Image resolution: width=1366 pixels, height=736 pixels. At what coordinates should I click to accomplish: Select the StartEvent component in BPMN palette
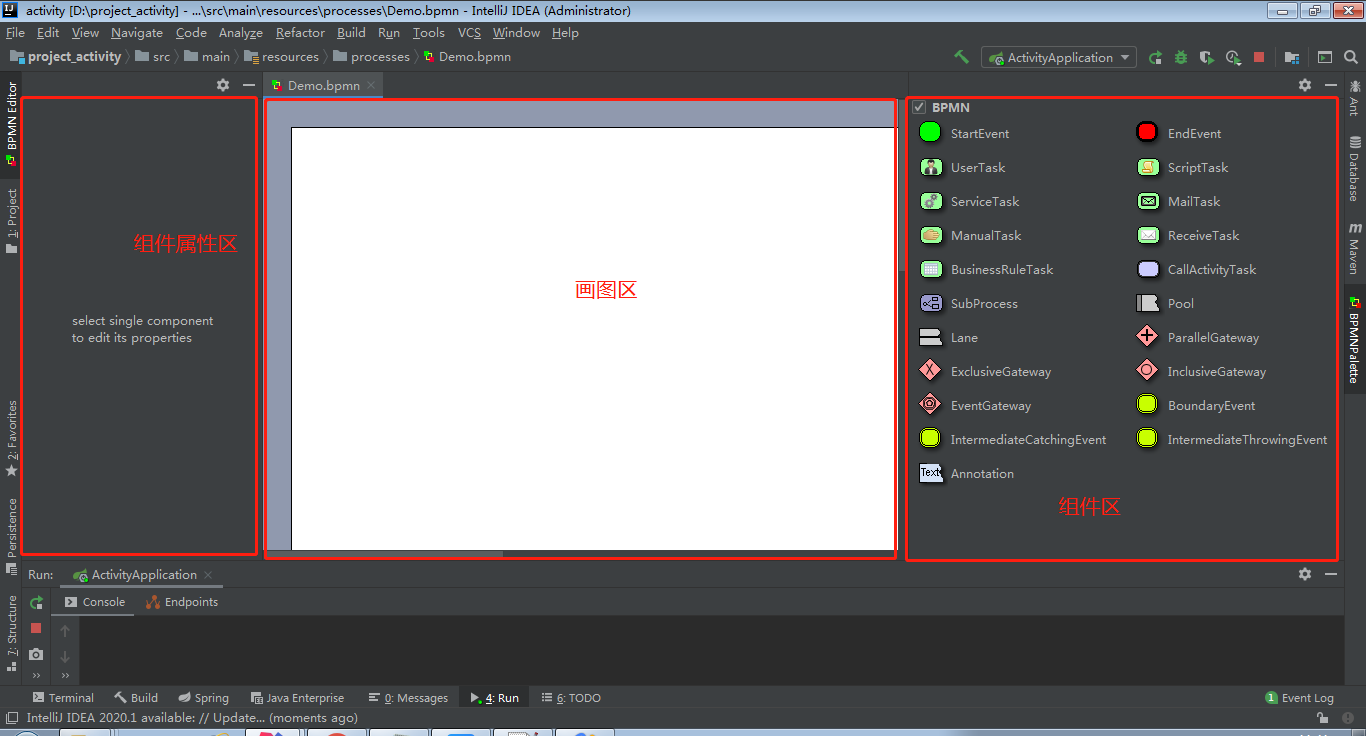(x=983, y=133)
